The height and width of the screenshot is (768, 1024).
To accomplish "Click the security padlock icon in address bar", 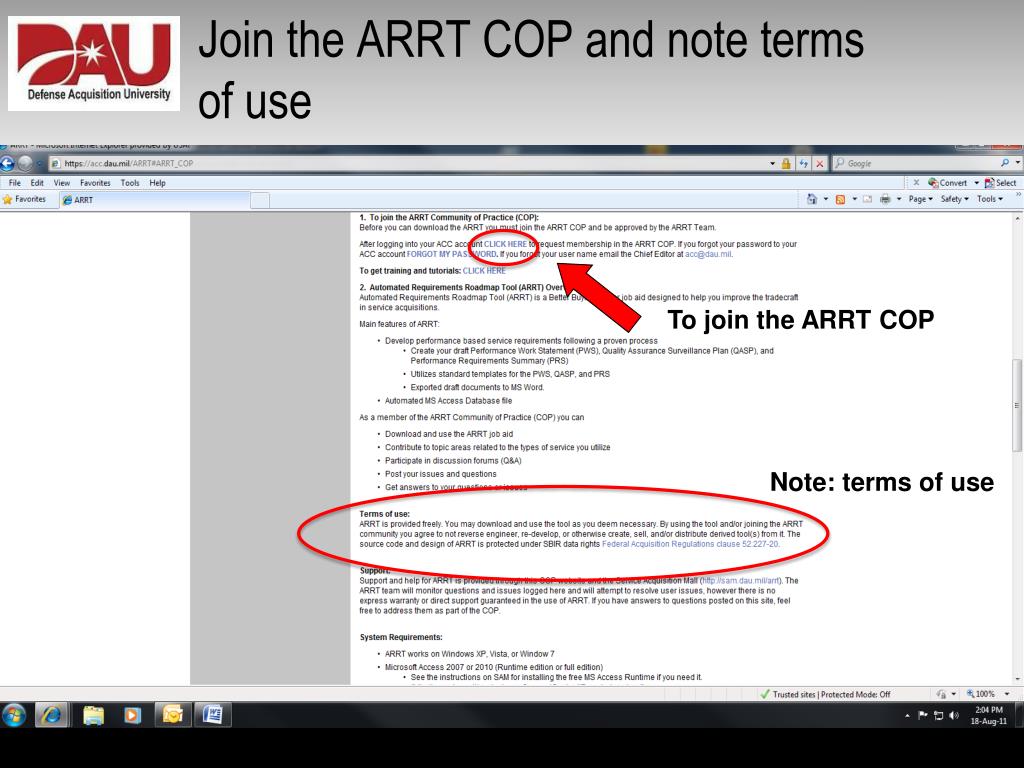I will (786, 163).
